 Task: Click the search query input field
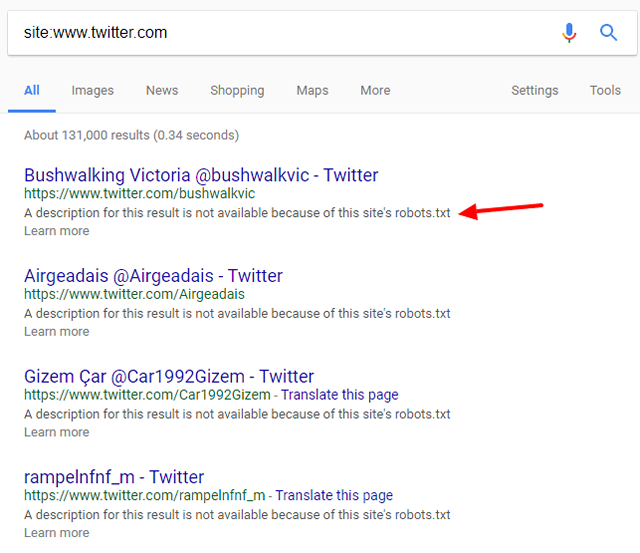280,33
